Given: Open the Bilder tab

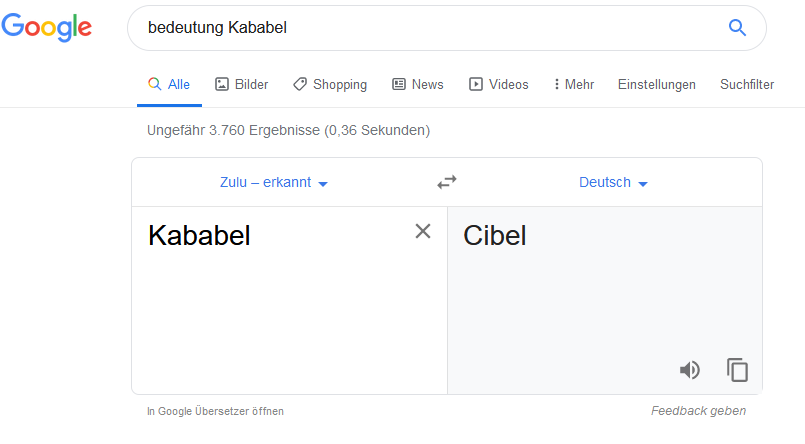Looking at the screenshot, I should click(241, 84).
